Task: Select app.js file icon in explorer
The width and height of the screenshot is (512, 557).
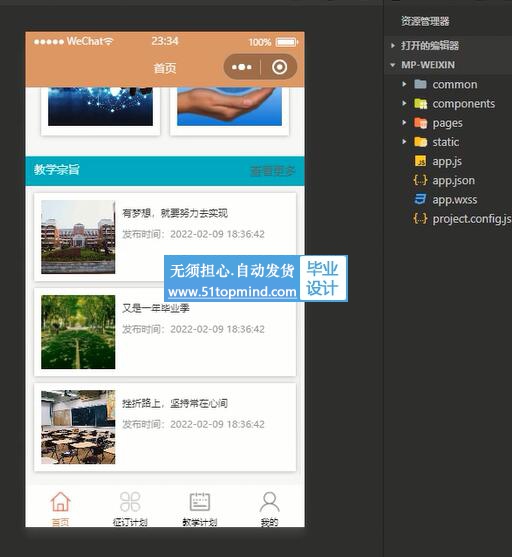Action: (x=420, y=161)
